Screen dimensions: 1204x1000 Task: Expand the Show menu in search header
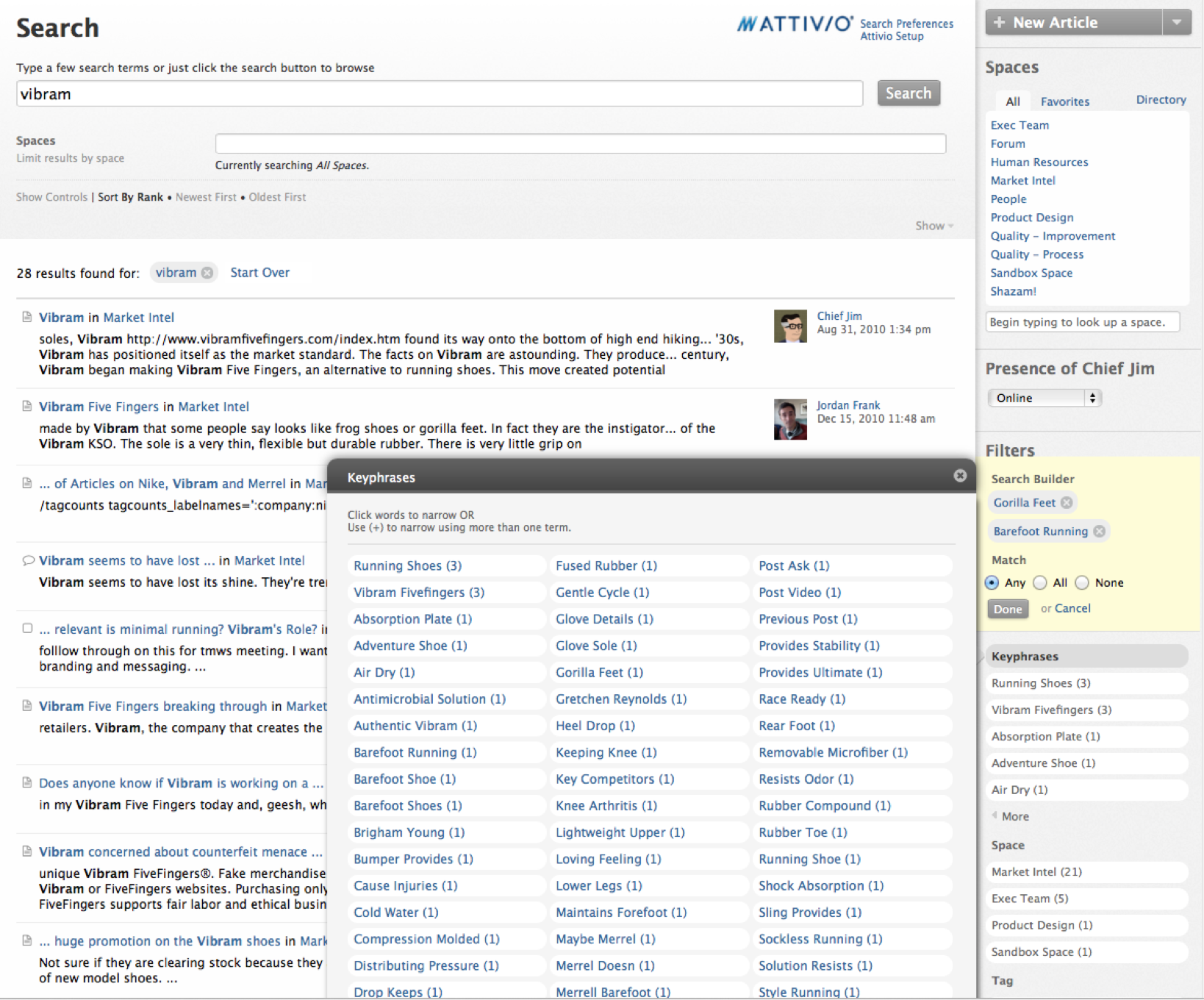click(x=934, y=226)
